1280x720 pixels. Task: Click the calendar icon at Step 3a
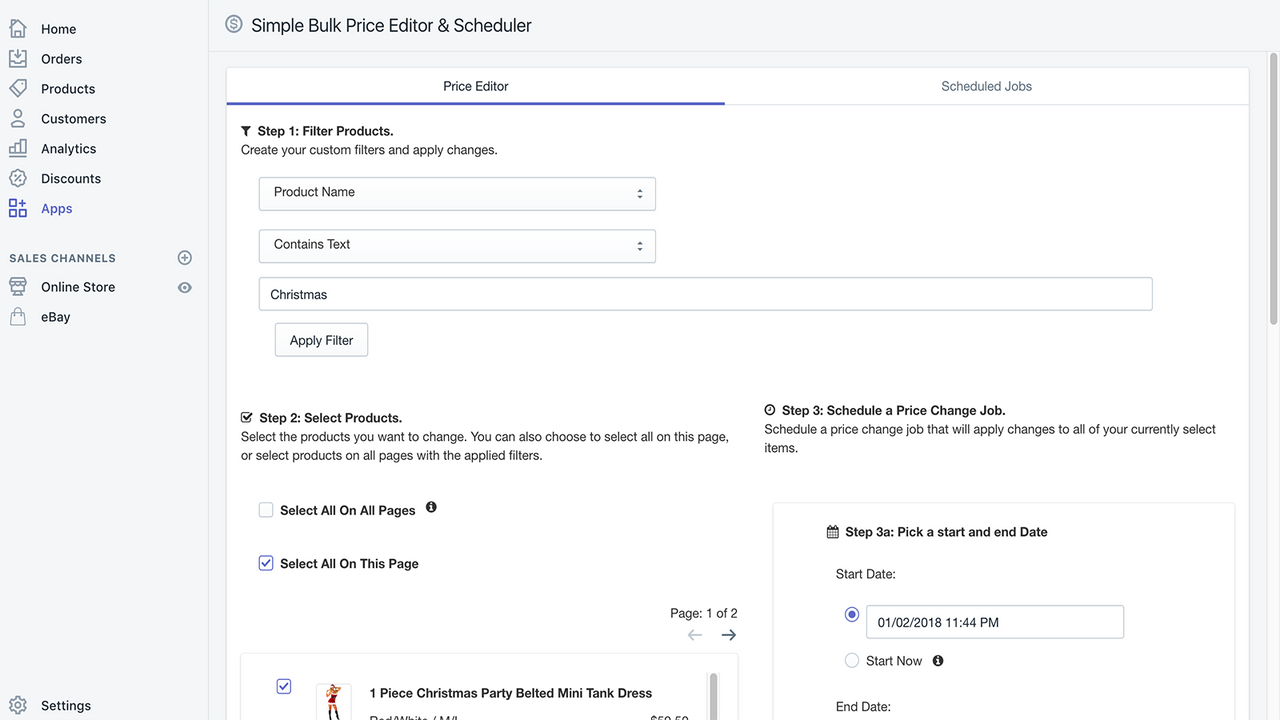(x=833, y=532)
